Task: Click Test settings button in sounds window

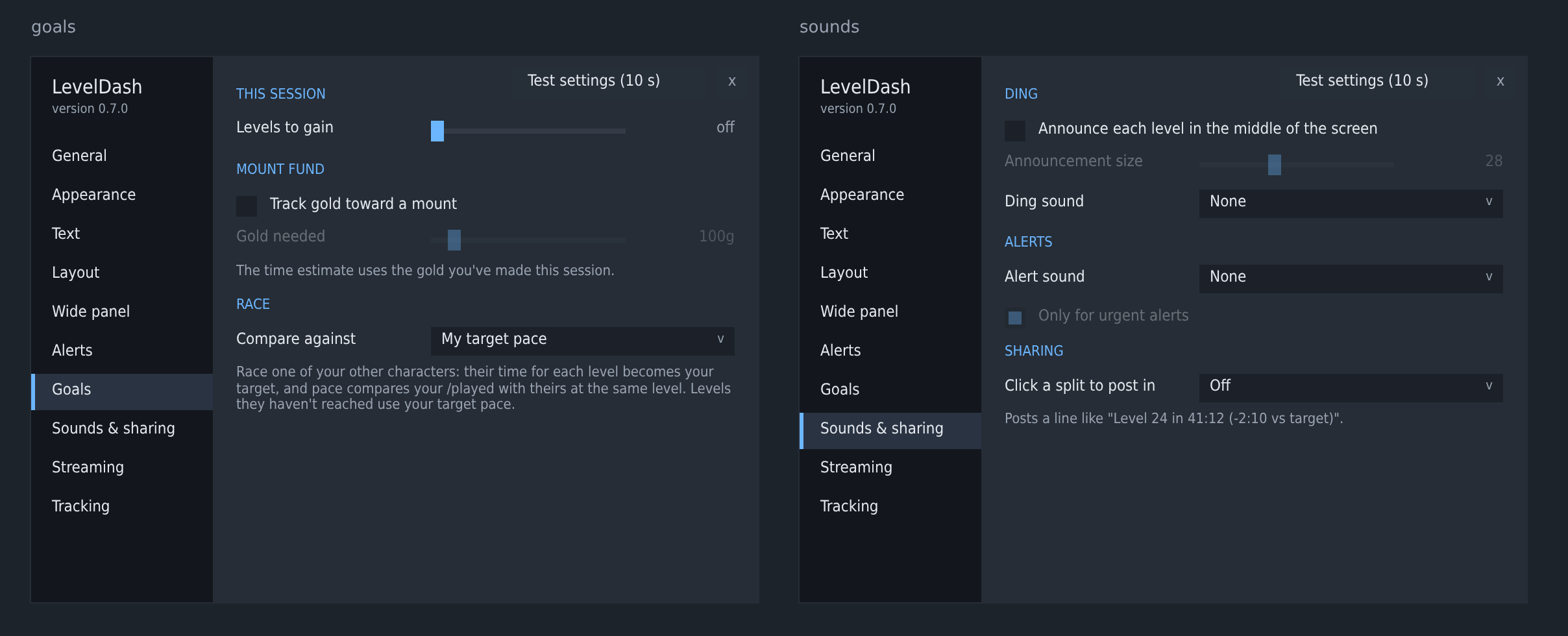Action: (1362, 80)
